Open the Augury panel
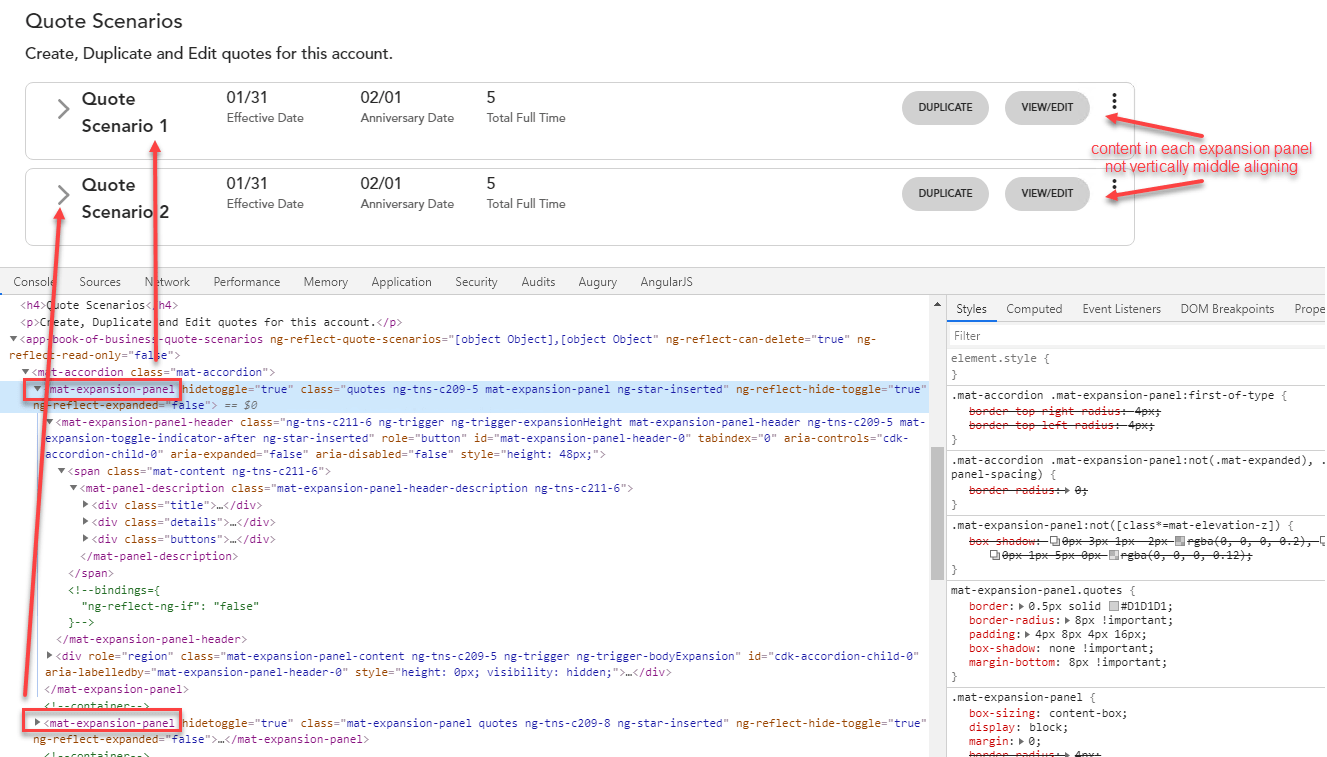The height and width of the screenshot is (757, 1327). (597, 281)
